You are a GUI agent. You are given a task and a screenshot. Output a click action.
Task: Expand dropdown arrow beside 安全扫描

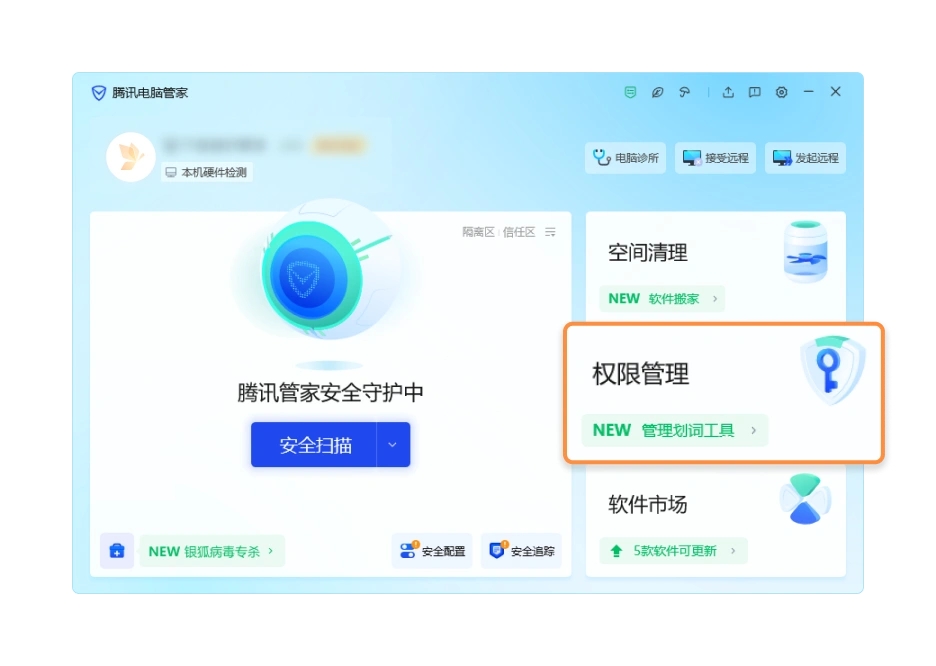393,445
